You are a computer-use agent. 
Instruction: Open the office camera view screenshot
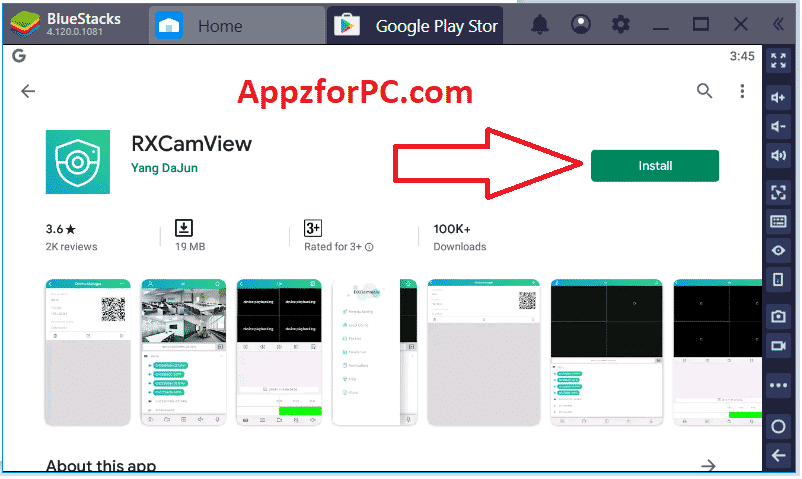tap(184, 353)
